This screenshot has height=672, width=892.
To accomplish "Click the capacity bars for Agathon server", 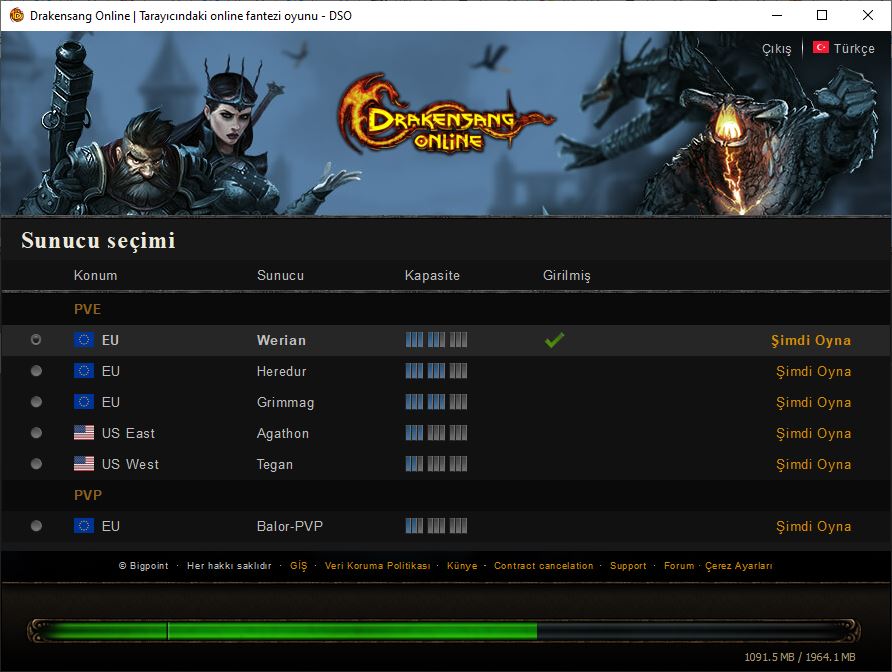I will pyautogui.click(x=436, y=433).
